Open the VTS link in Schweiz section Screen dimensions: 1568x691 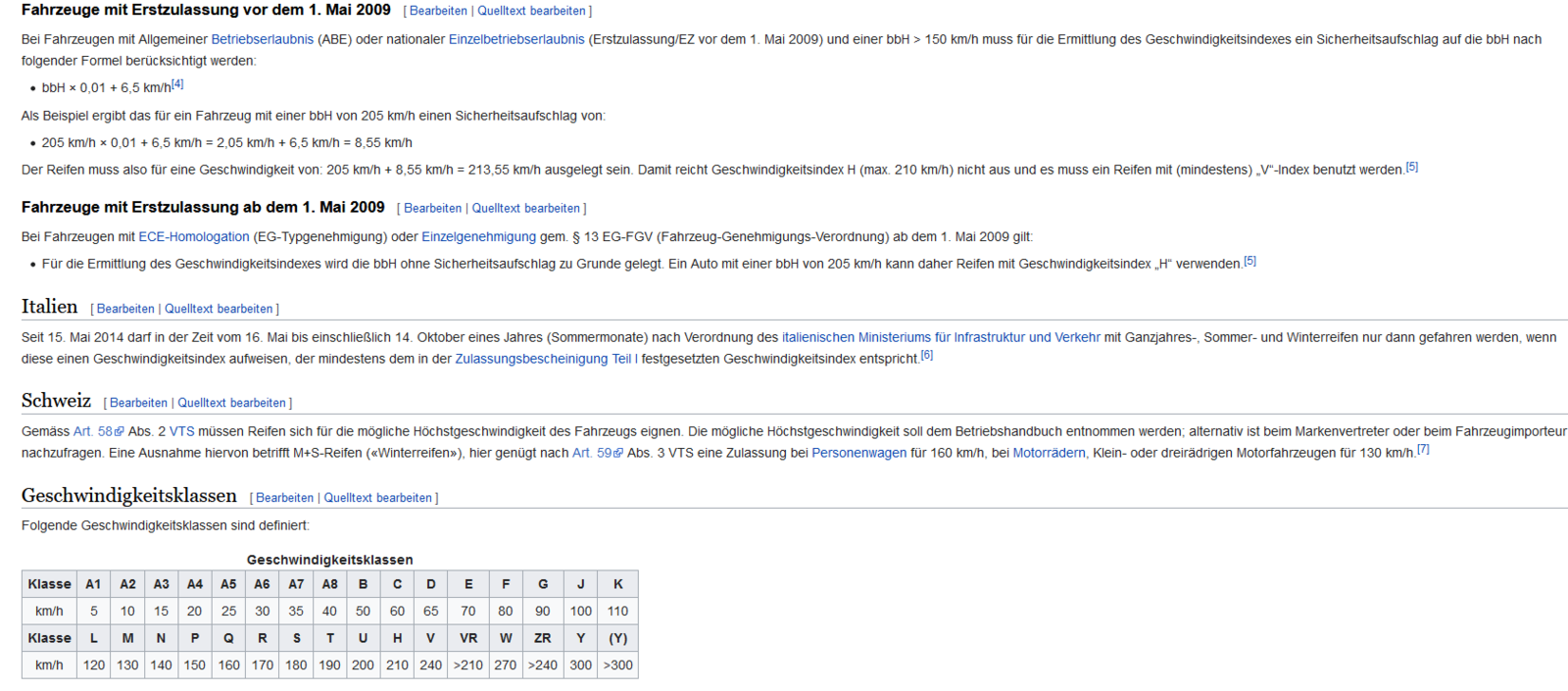click(x=181, y=431)
